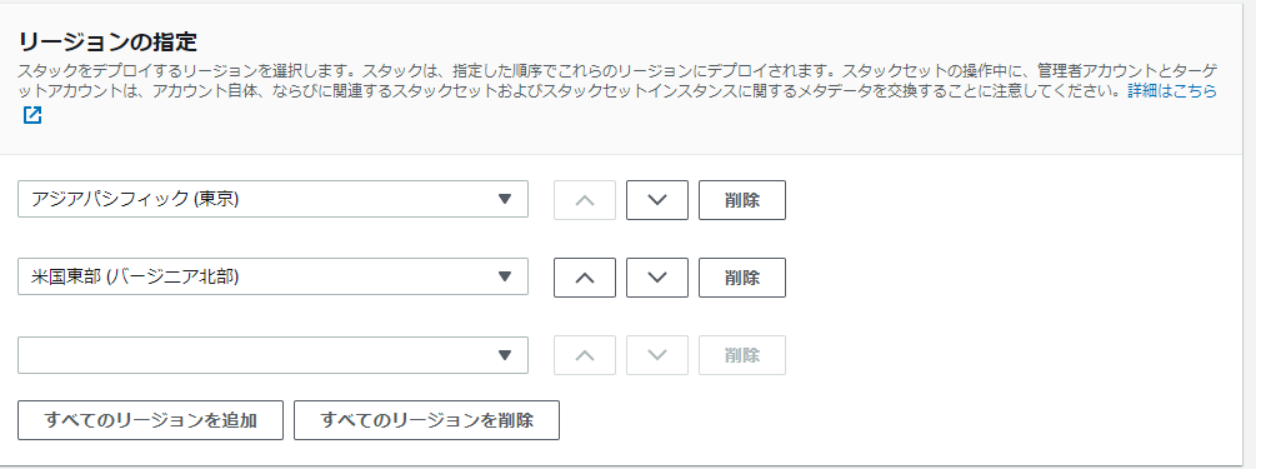Click the dropdown arrow of the Tokyo selector

click(505, 199)
